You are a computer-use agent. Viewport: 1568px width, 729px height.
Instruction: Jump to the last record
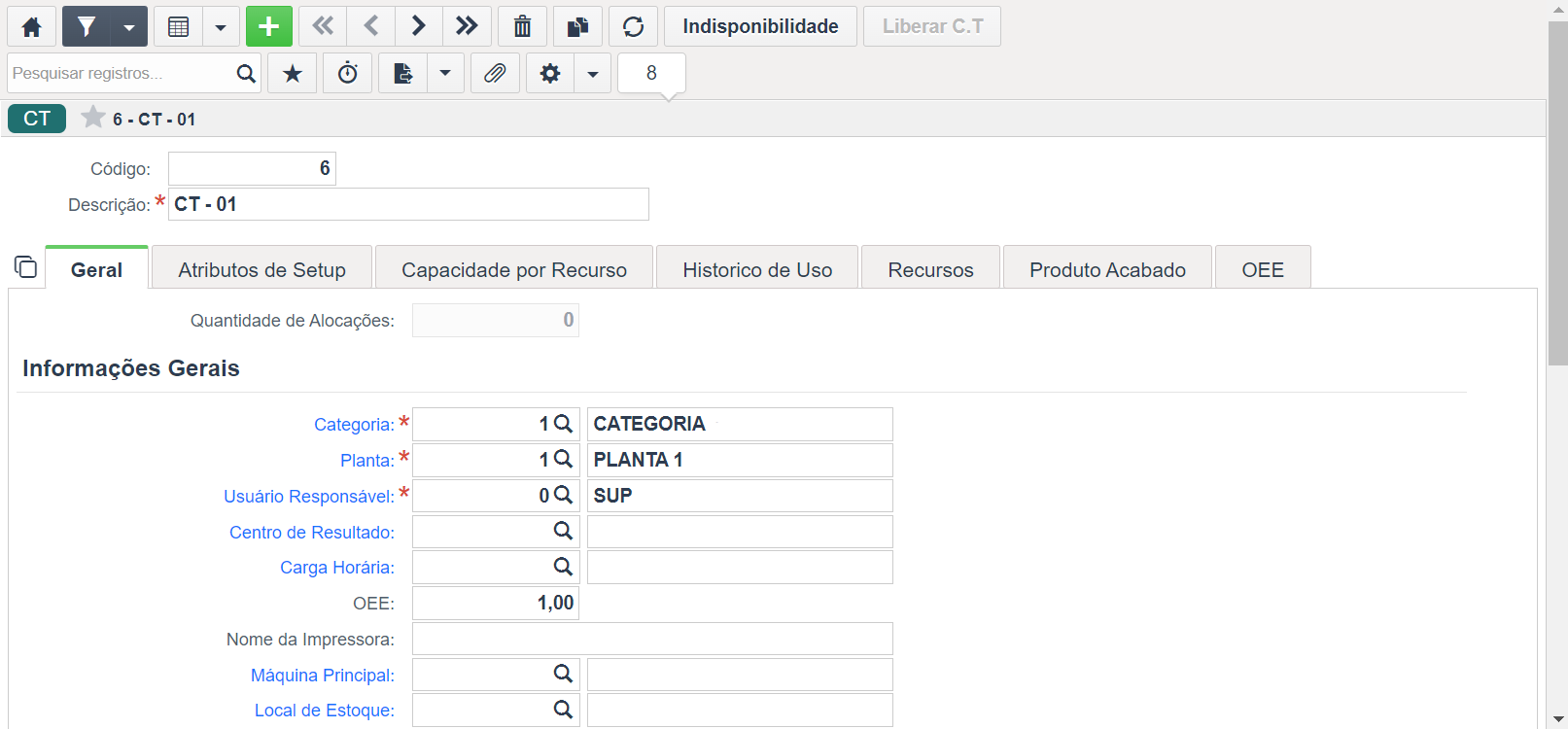pyautogui.click(x=467, y=26)
